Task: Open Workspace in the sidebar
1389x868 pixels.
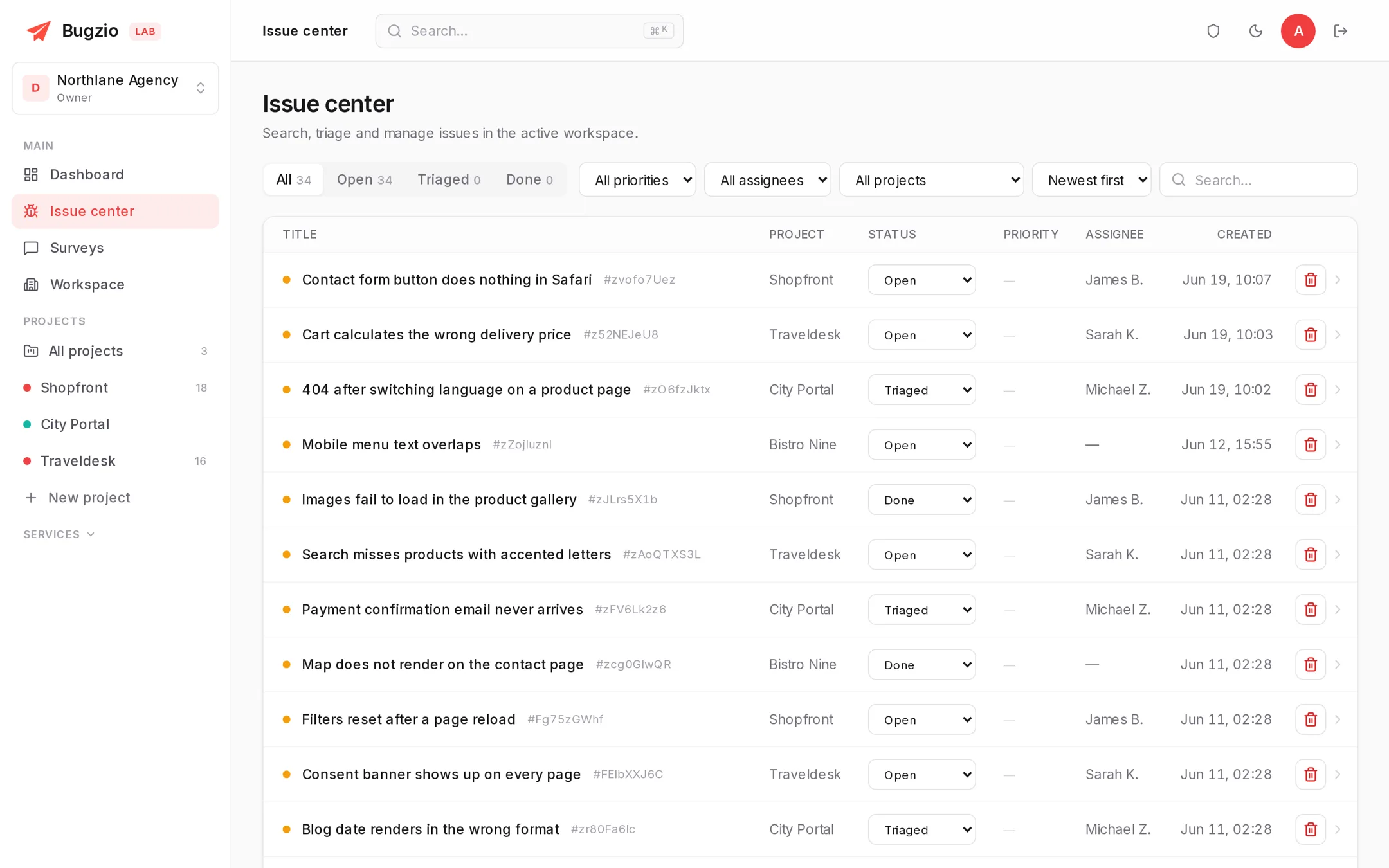Action: coord(115,285)
